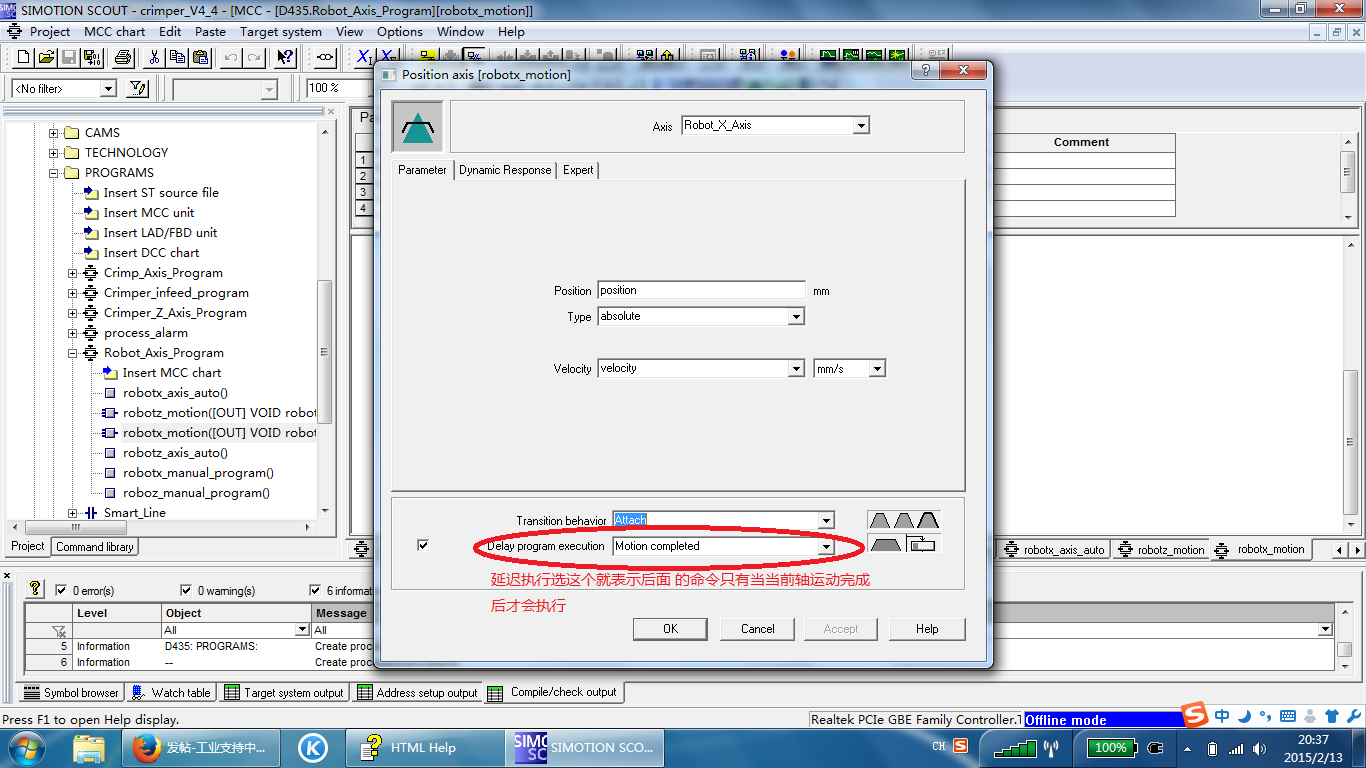This screenshot has height=768, width=1366.
Task: Open the velocity unit mm/s dropdown
Action: pyautogui.click(x=877, y=369)
